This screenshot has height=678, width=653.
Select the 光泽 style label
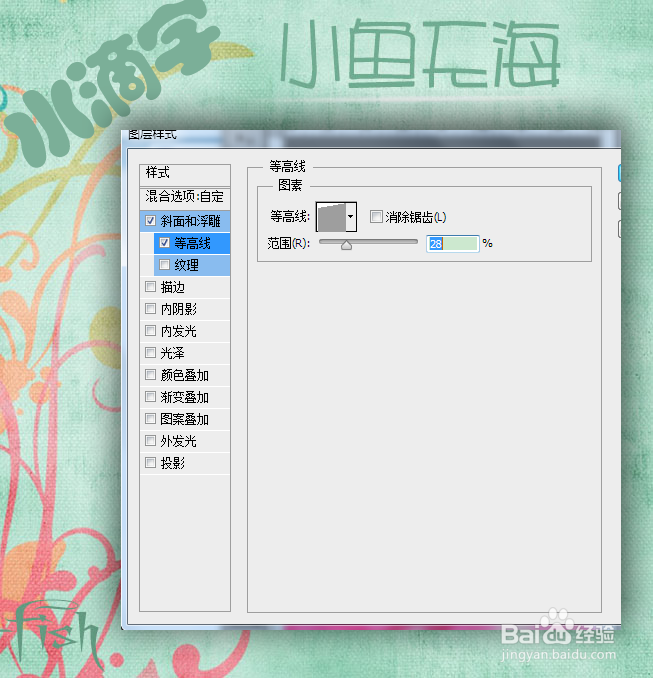click(x=173, y=353)
